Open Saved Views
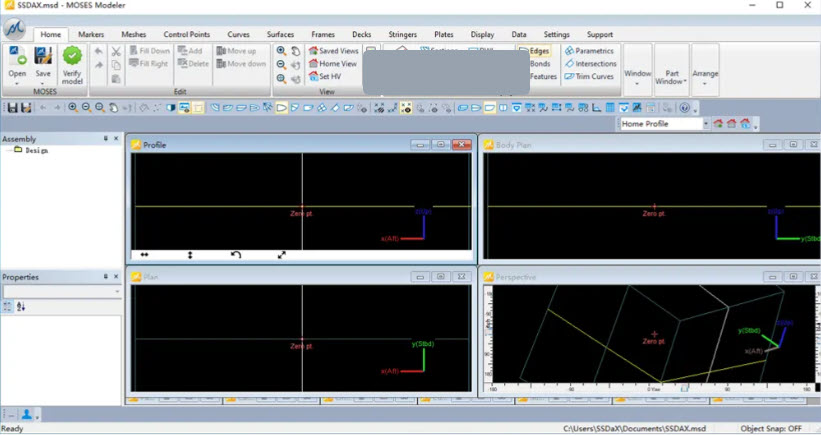 (x=334, y=51)
